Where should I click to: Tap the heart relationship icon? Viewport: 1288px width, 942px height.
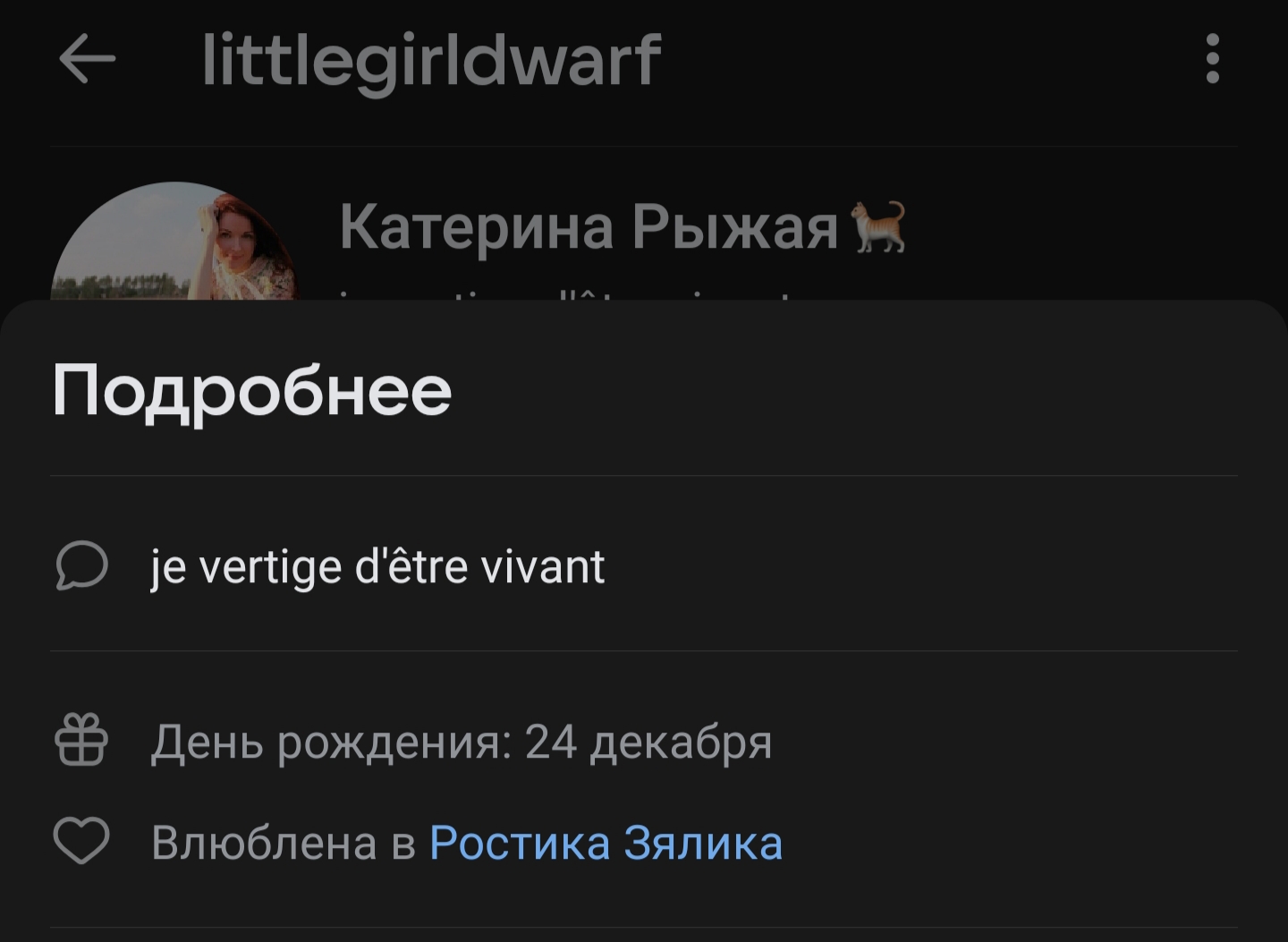coord(81,841)
